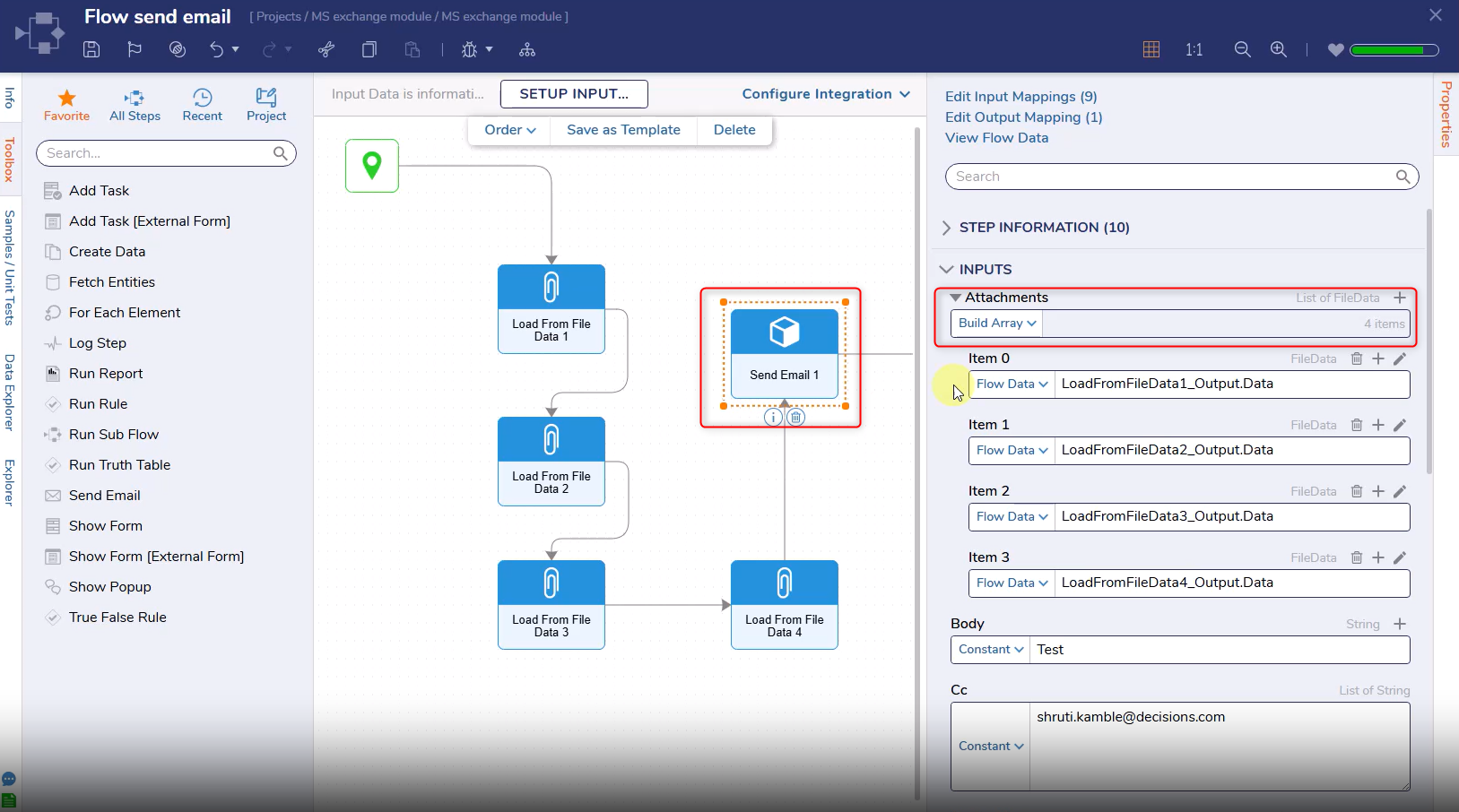Zoom in with the magnifier plus icon
This screenshot has width=1459, height=812.
tap(1279, 49)
